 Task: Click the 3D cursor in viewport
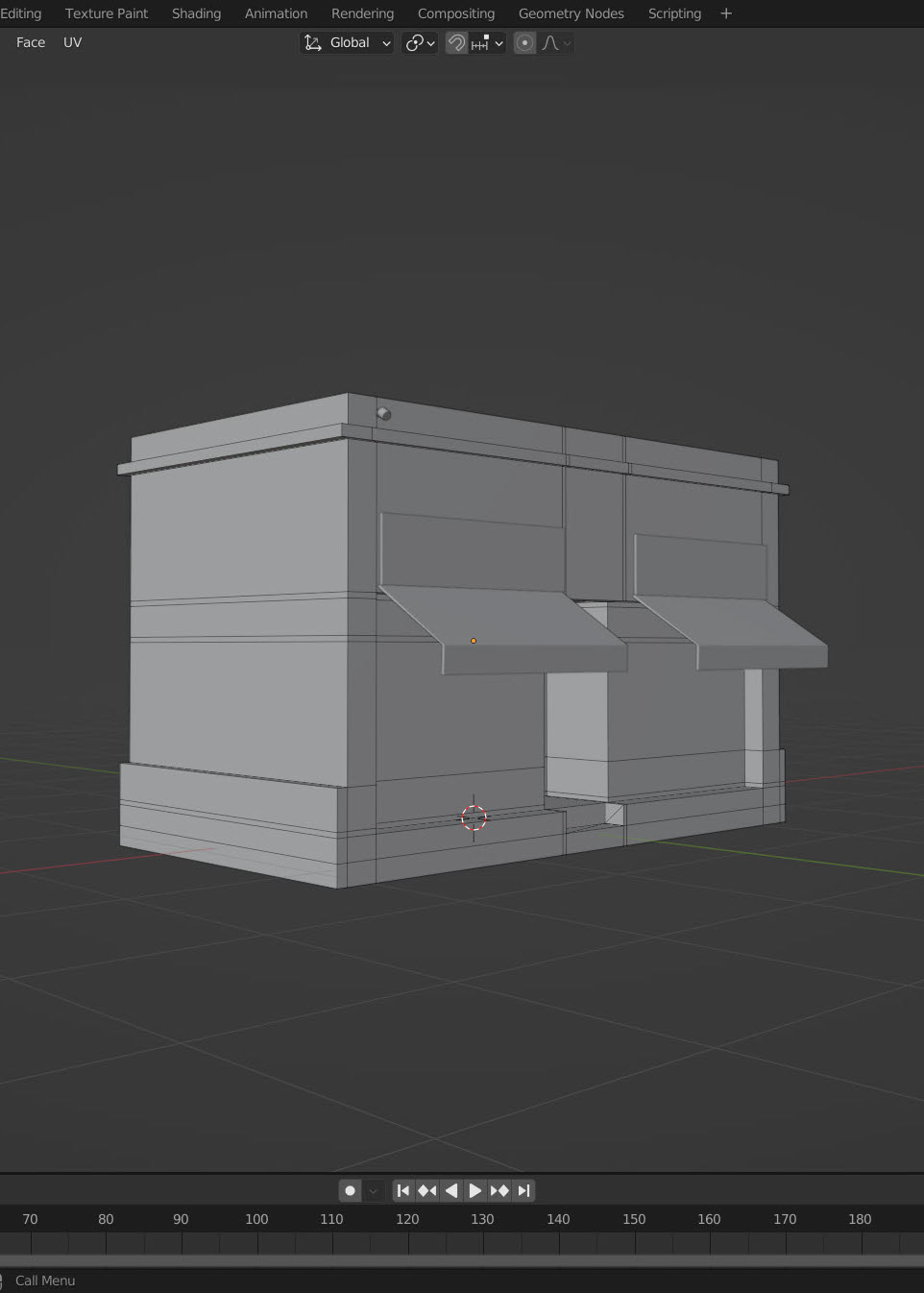click(474, 817)
